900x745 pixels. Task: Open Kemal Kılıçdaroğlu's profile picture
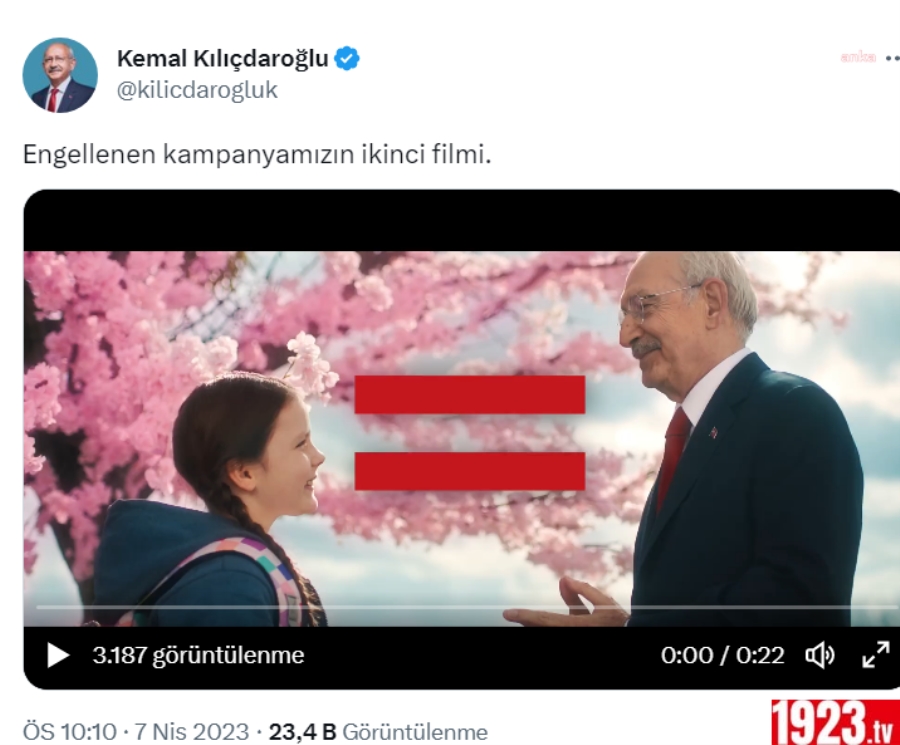(60, 75)
